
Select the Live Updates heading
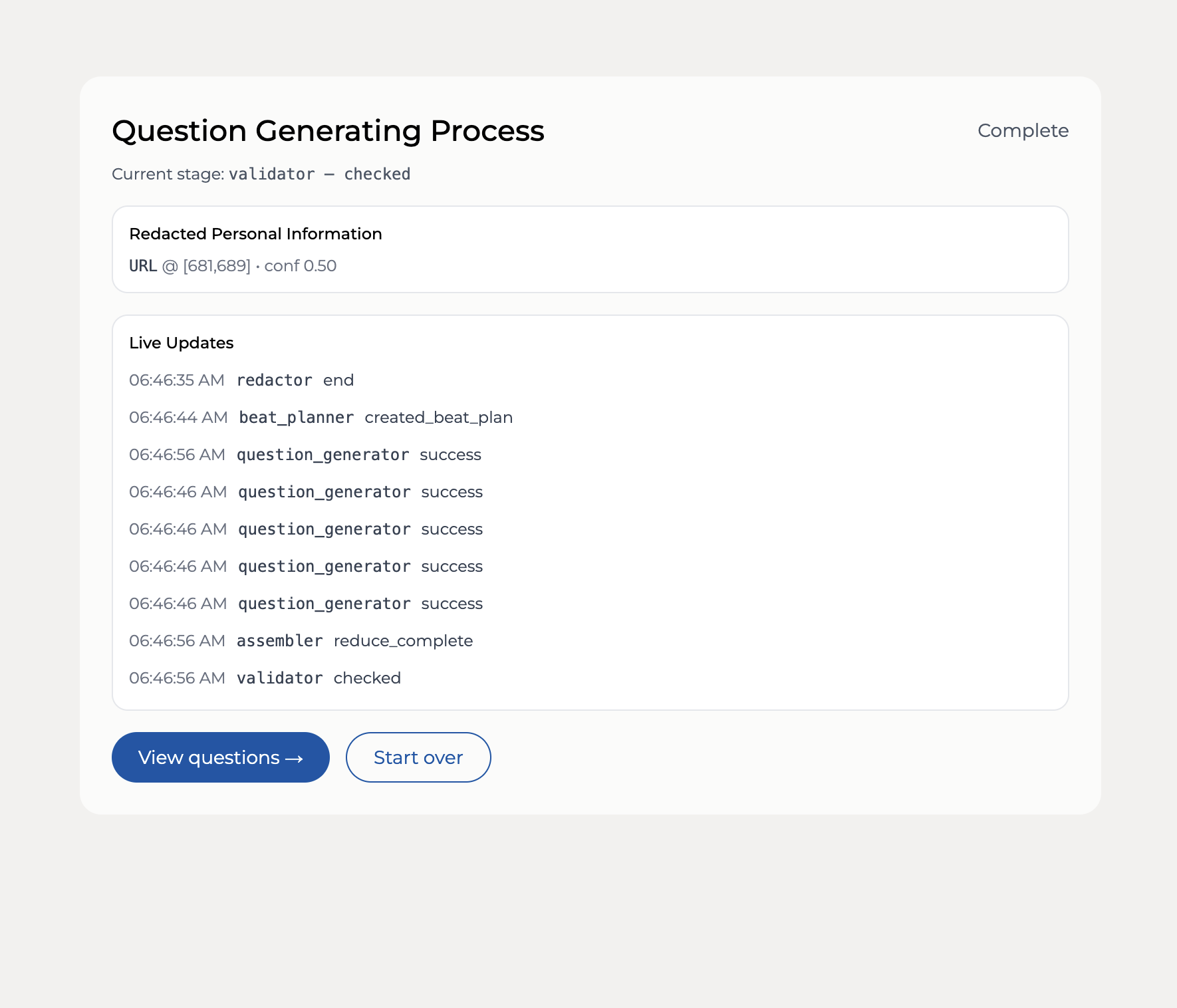[x=182, y=343]
